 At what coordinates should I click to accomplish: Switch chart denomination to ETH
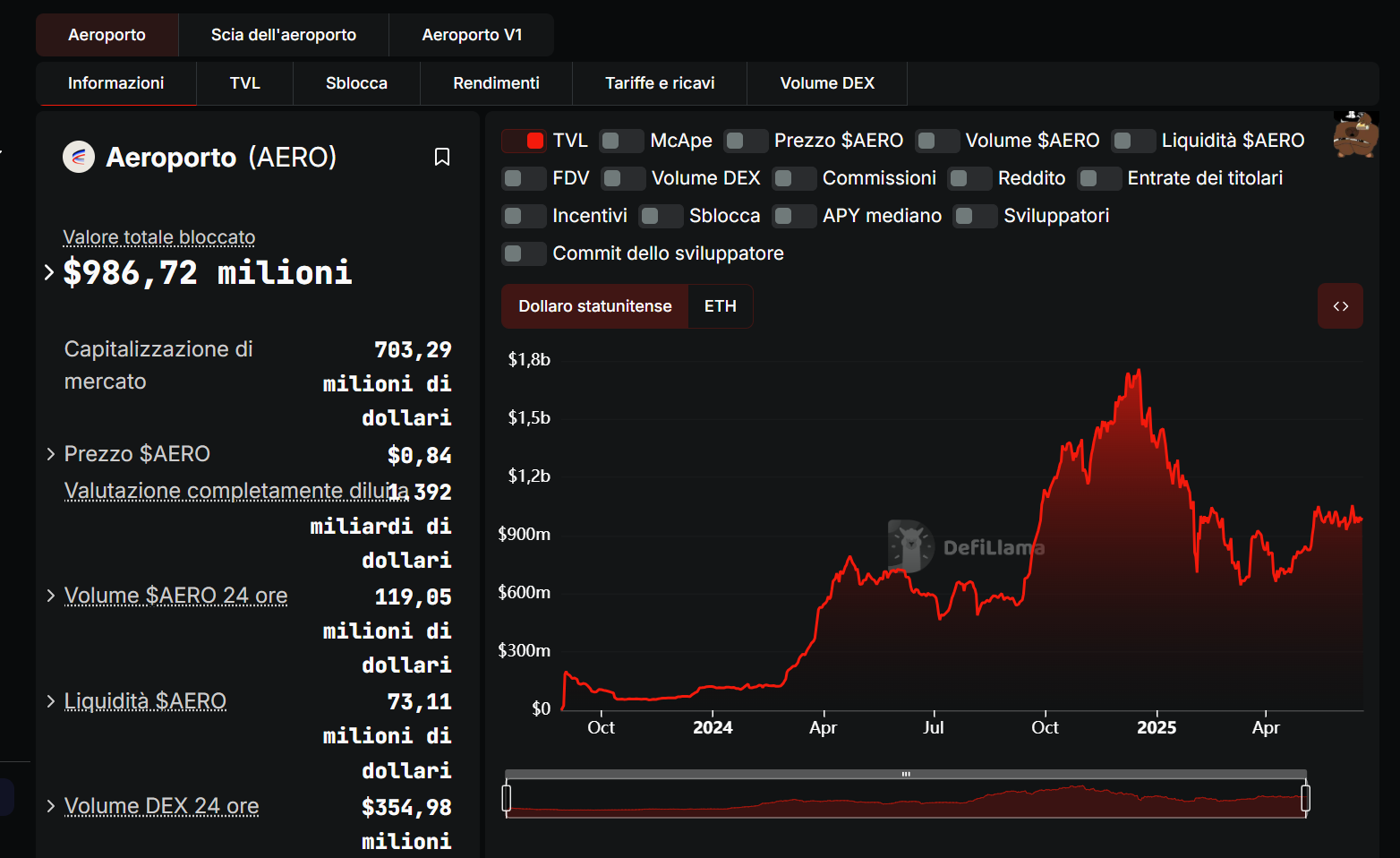click(x=721, y=306)
